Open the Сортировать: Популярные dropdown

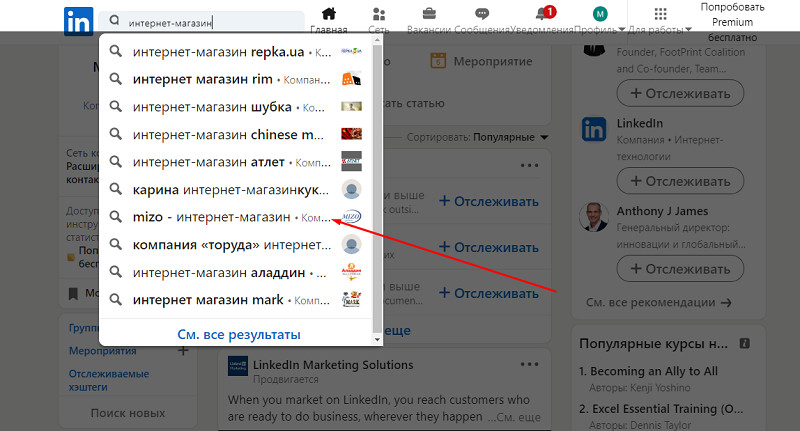coord(478,137)
